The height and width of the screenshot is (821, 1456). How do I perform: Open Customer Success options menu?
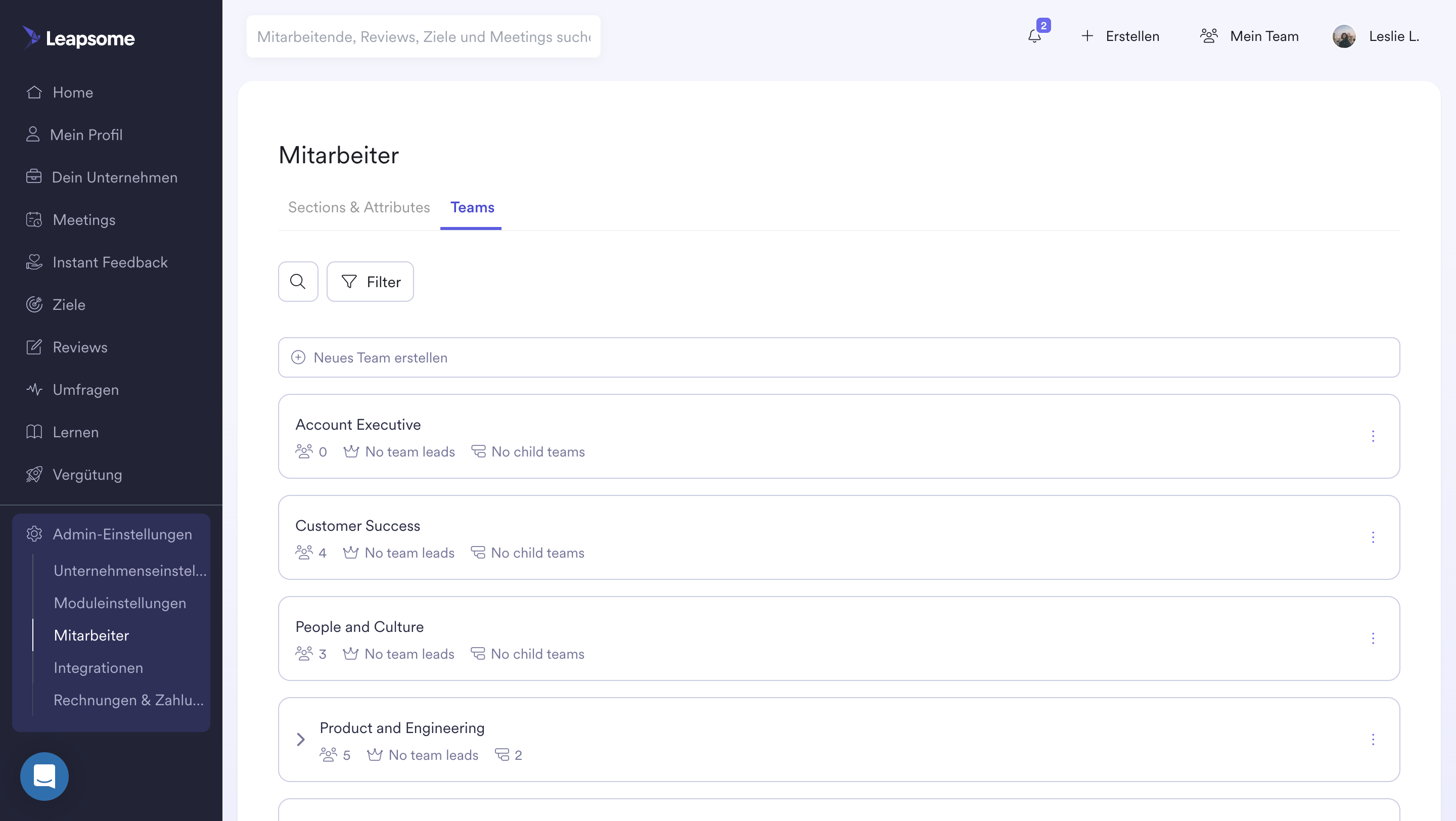point(1373,537)
